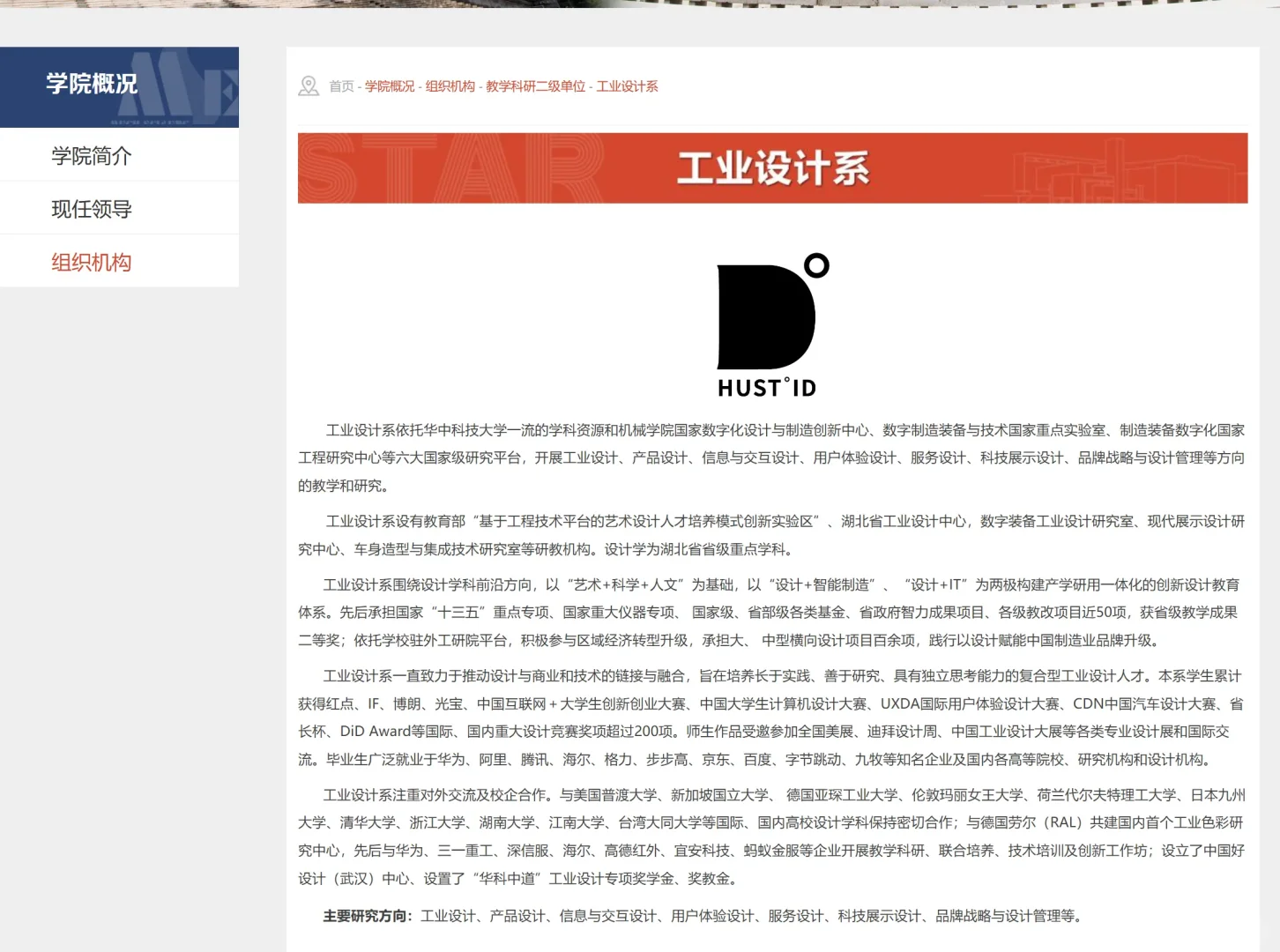Open 学院概况 breadcrumb link

pos(390,86)
